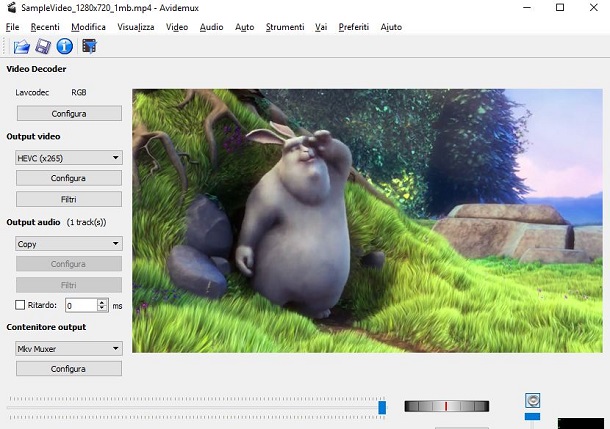This screenshot has width=610, height=429.
Task: Open the Recenti menu
Action: (45, 27)
